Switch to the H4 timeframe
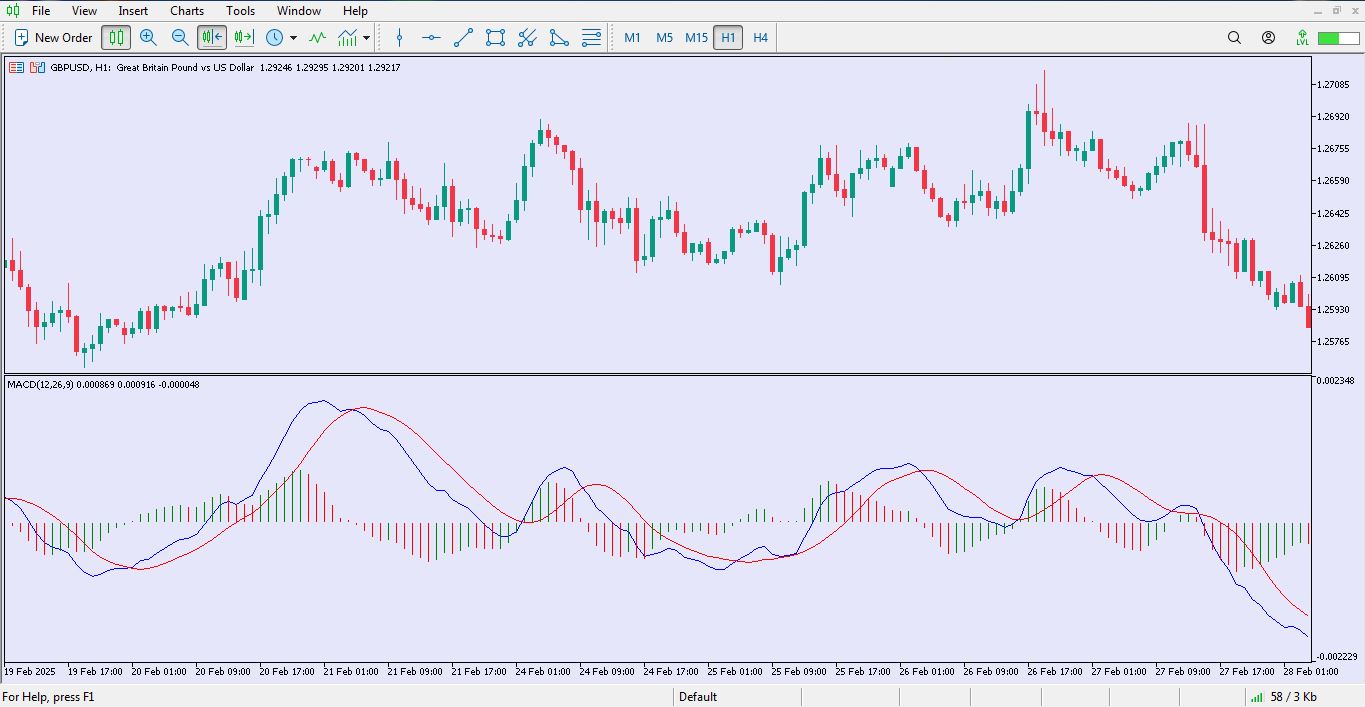1365x707 pixels. click(760, 38)
